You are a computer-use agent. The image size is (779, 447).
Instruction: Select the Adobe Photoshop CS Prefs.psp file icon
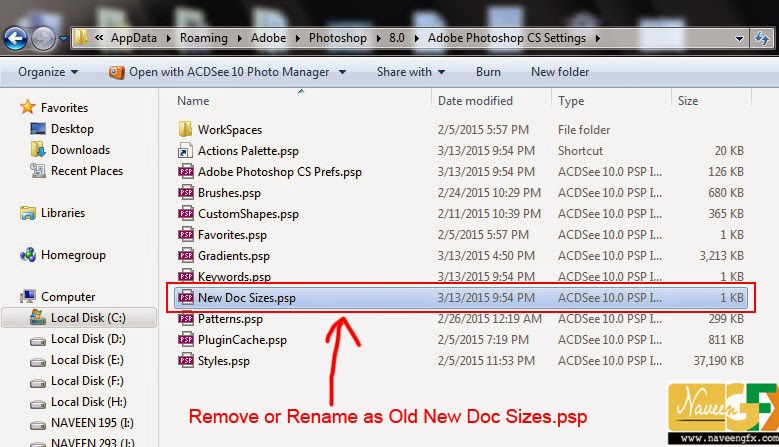point(186,171)
